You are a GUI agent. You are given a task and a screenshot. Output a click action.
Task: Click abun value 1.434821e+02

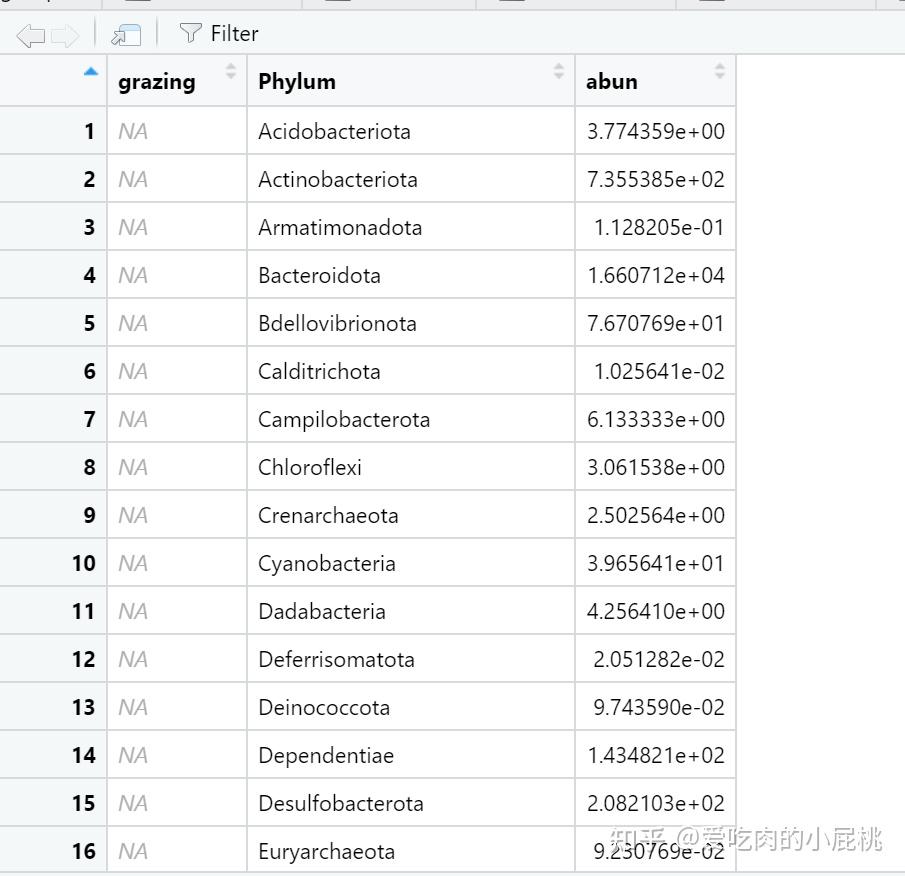(x=656, y=754)
